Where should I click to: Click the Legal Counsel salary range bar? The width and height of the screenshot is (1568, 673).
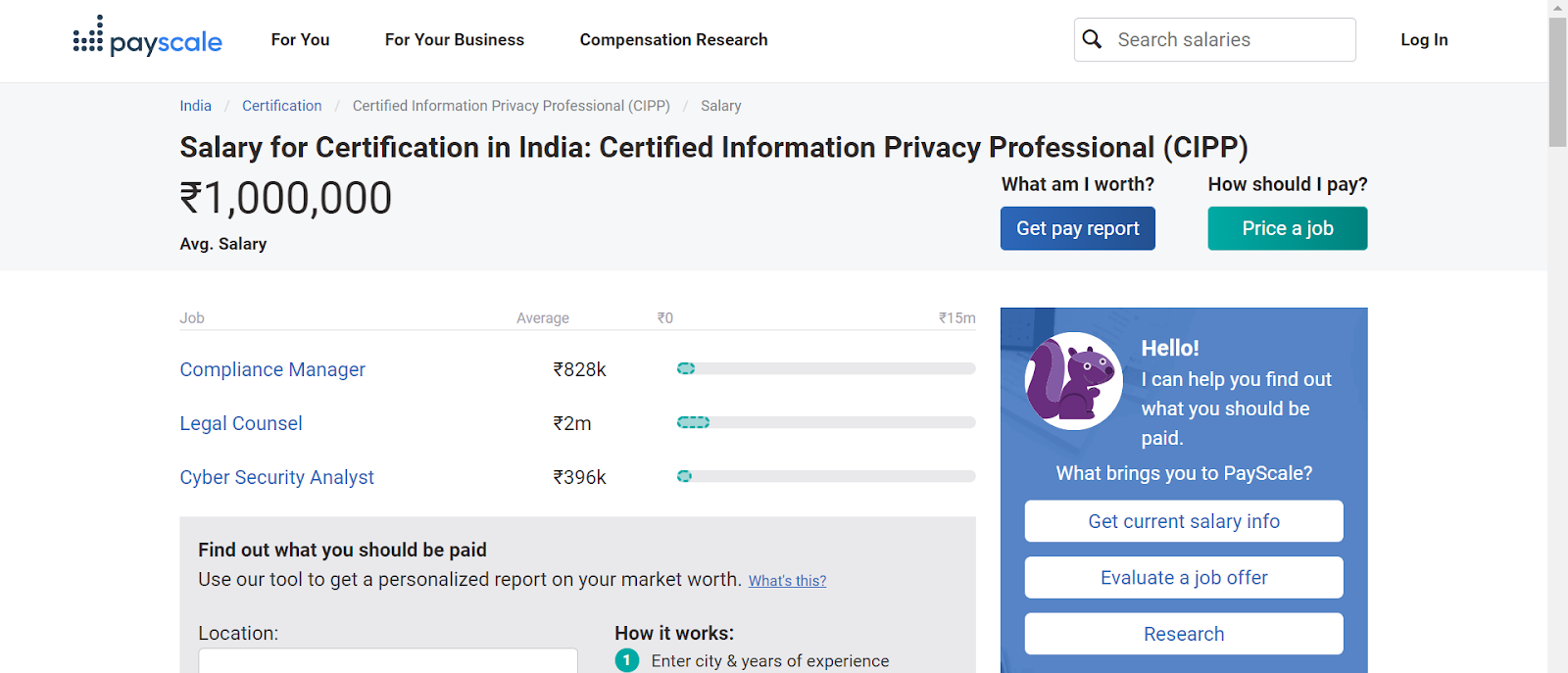tap(826, 422)
